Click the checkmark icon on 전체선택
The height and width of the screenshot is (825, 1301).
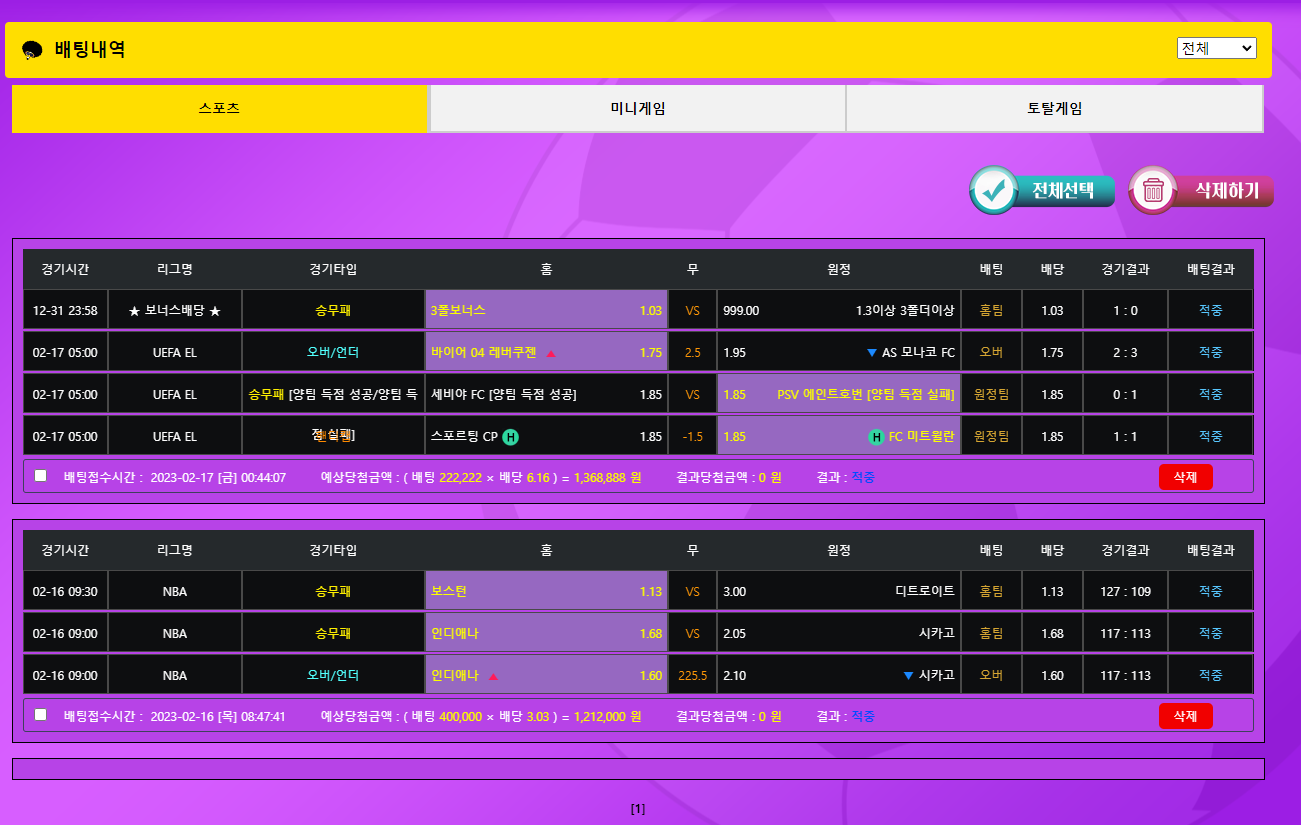tap(994, 191)
